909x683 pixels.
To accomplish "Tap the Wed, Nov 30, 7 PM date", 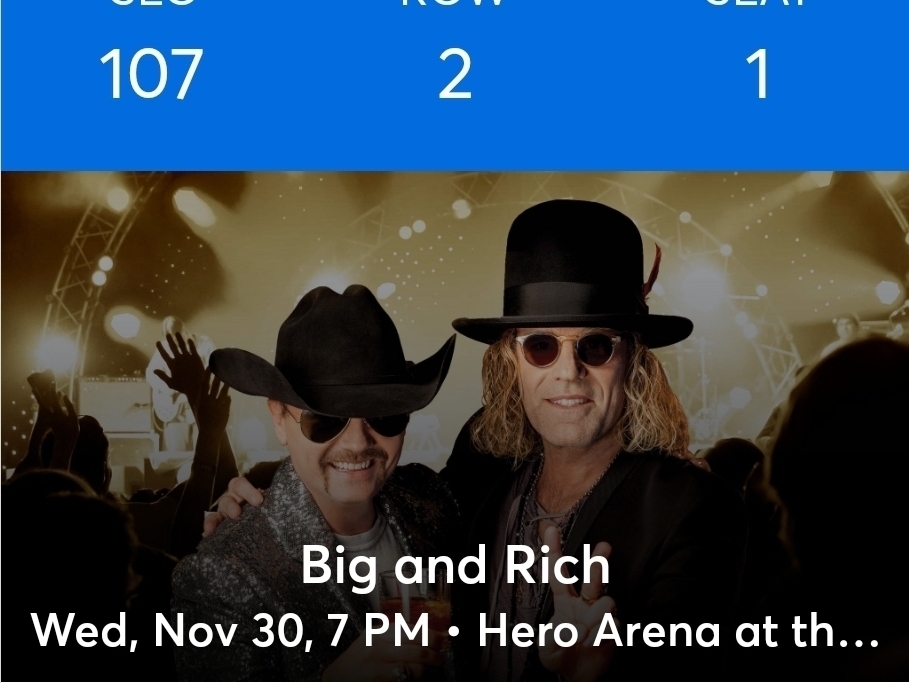I will [x=230, y=631].
